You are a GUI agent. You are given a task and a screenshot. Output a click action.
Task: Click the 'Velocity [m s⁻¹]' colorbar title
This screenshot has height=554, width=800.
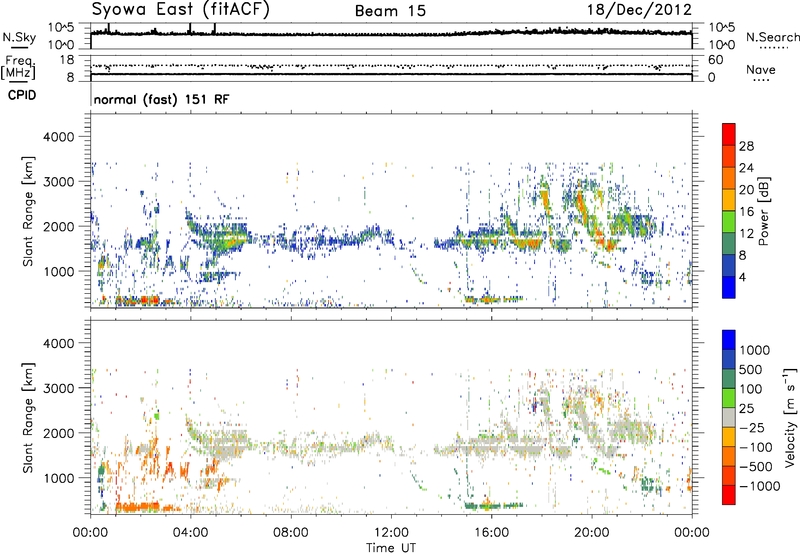790,416
